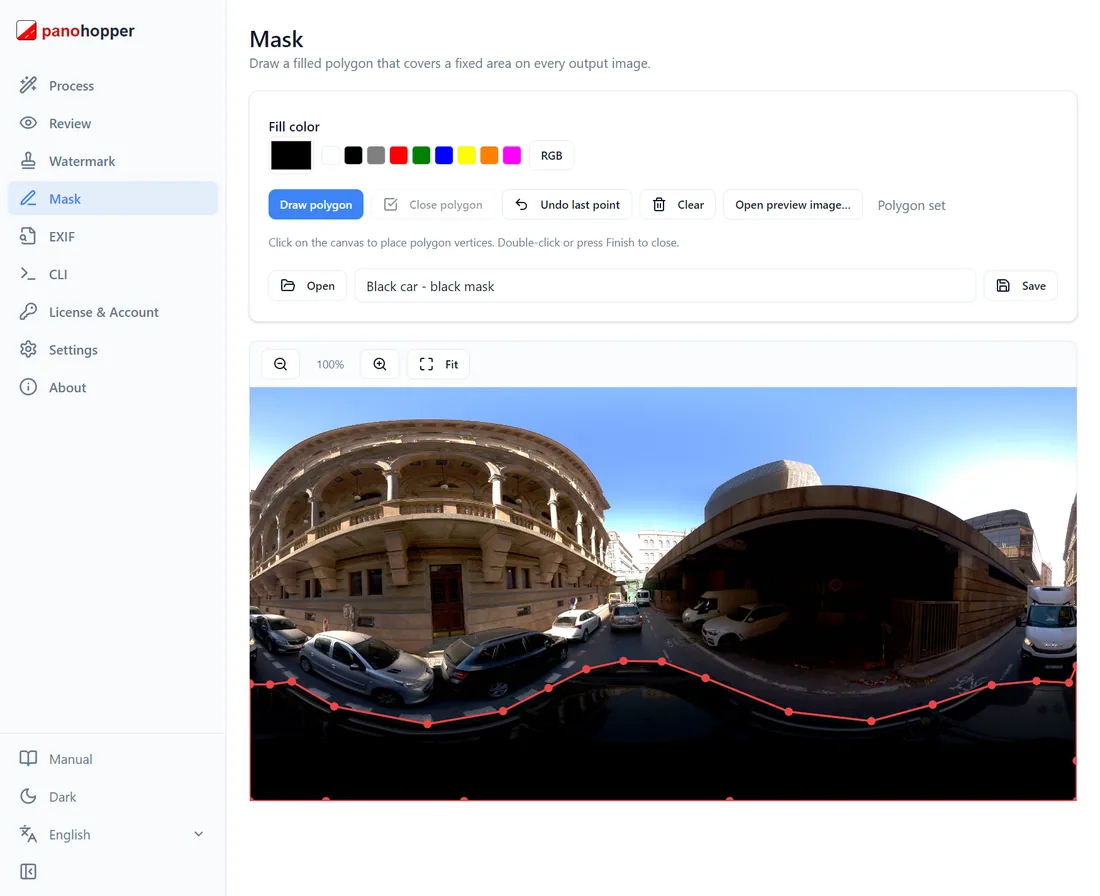Open the Process page
Viewport: 1100px width, 896px height.
pyautogui.click(x=113, y=86)
